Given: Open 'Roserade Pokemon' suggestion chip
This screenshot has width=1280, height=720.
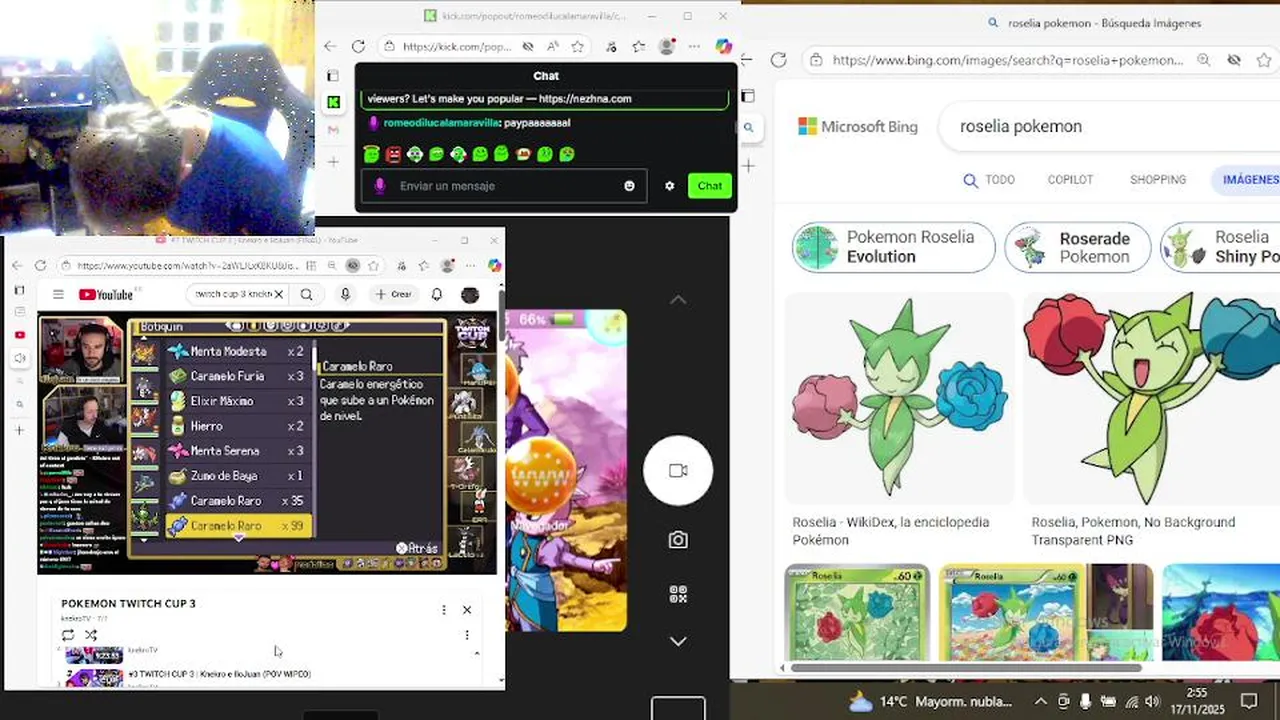Looking at the screenshot, I should click(1078, 247).
